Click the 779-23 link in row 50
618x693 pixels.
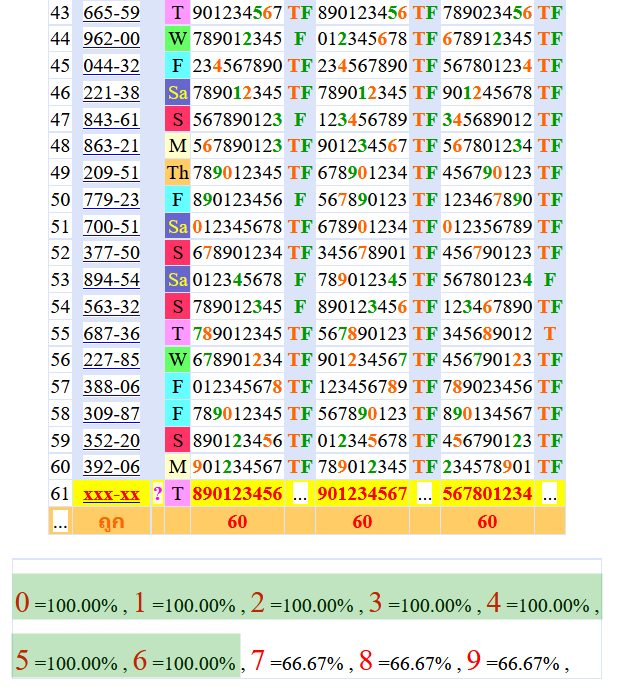coord(111,200)
